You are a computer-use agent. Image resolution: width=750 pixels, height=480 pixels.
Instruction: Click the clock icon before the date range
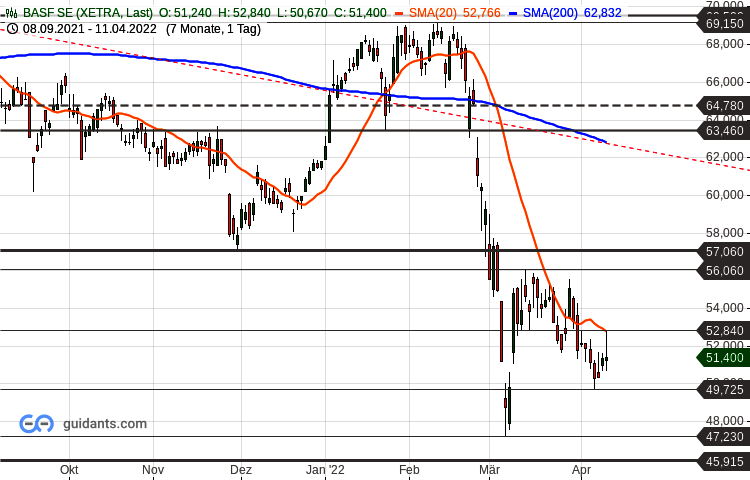12,29
